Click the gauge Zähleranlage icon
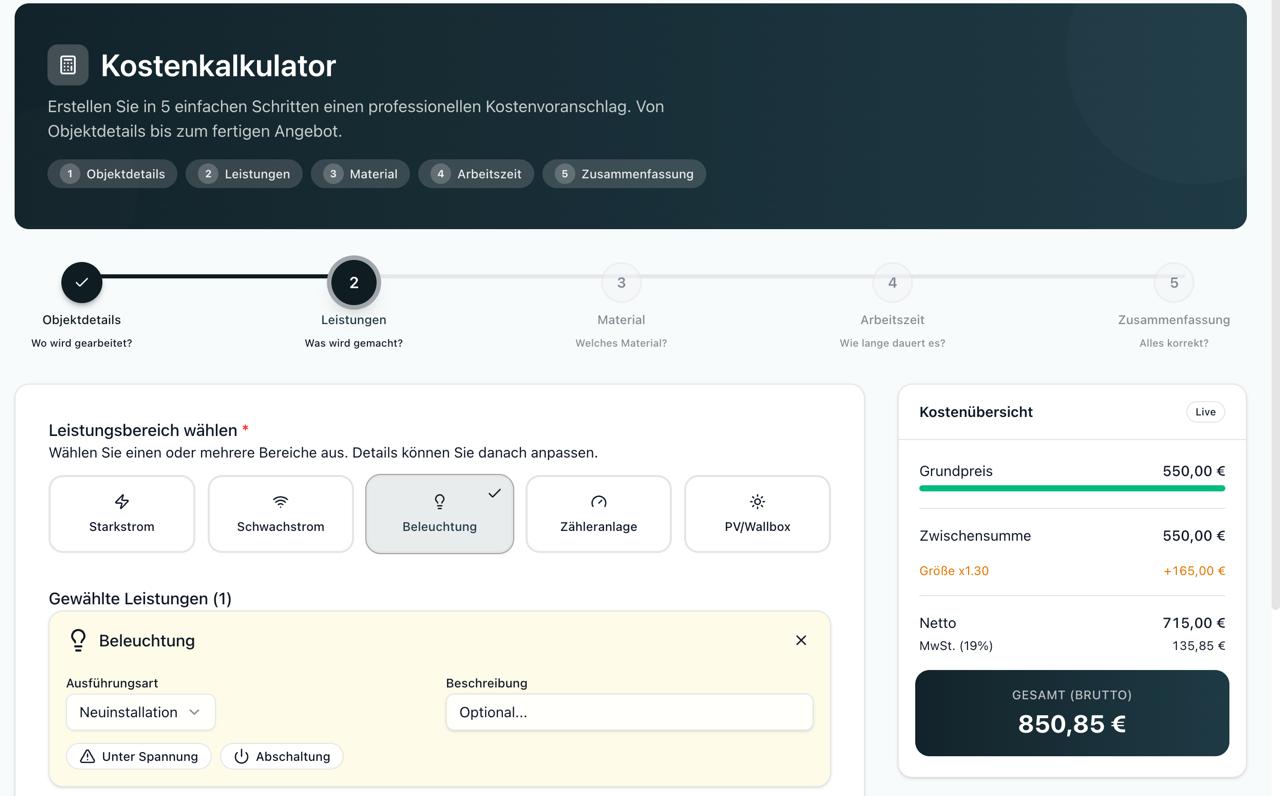This screenshot has width=1280, height=796. [599, 501]
